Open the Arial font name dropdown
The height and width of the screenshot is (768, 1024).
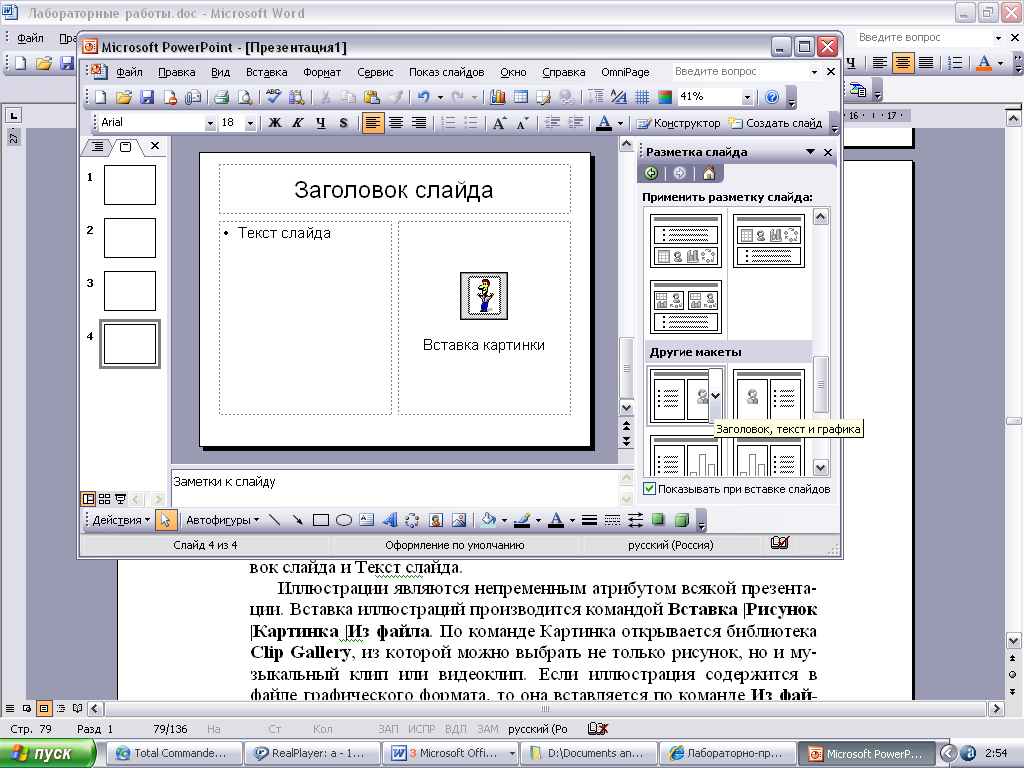coord(210,123)
